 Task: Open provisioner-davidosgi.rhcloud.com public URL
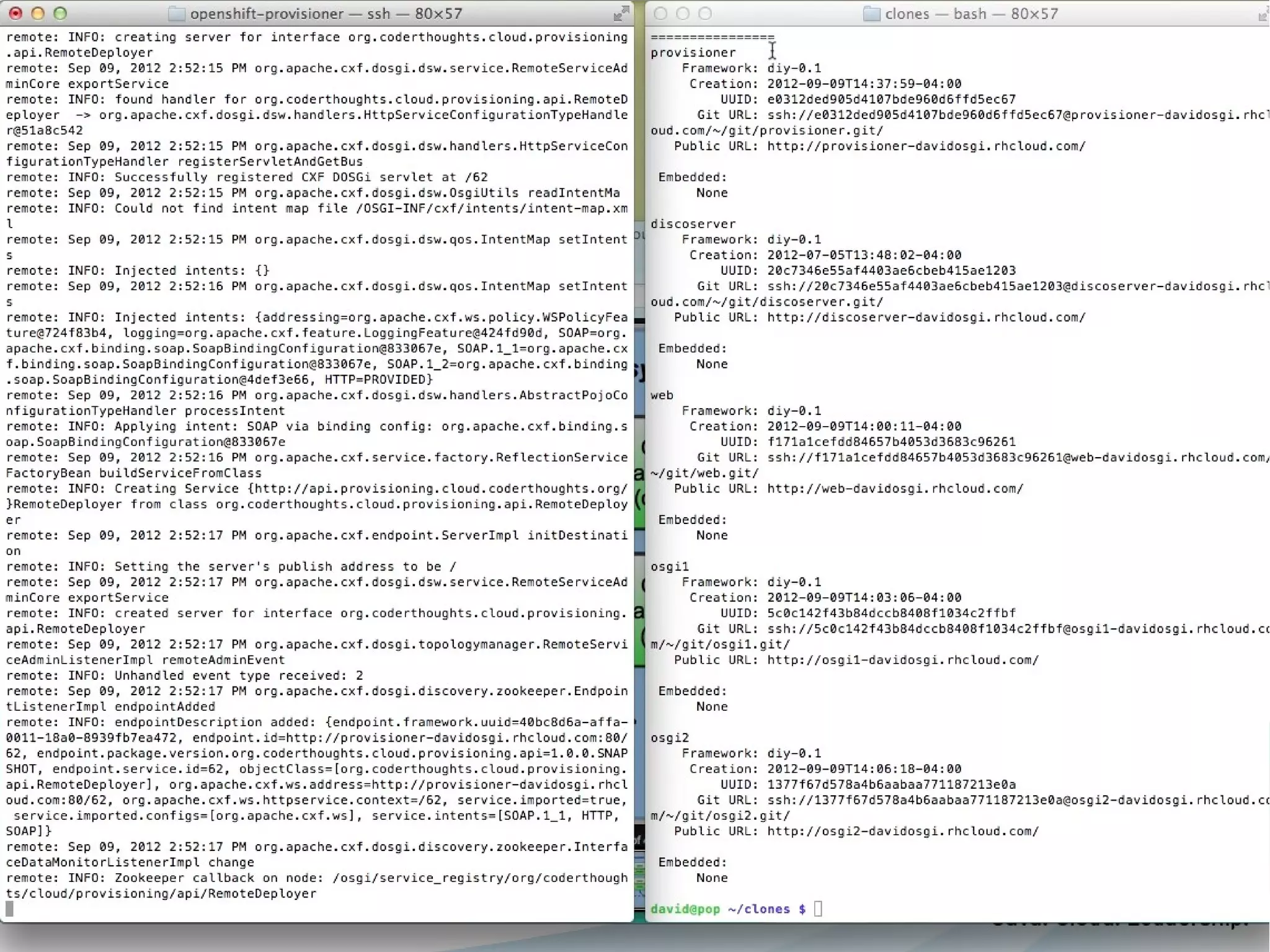[926, 146]
